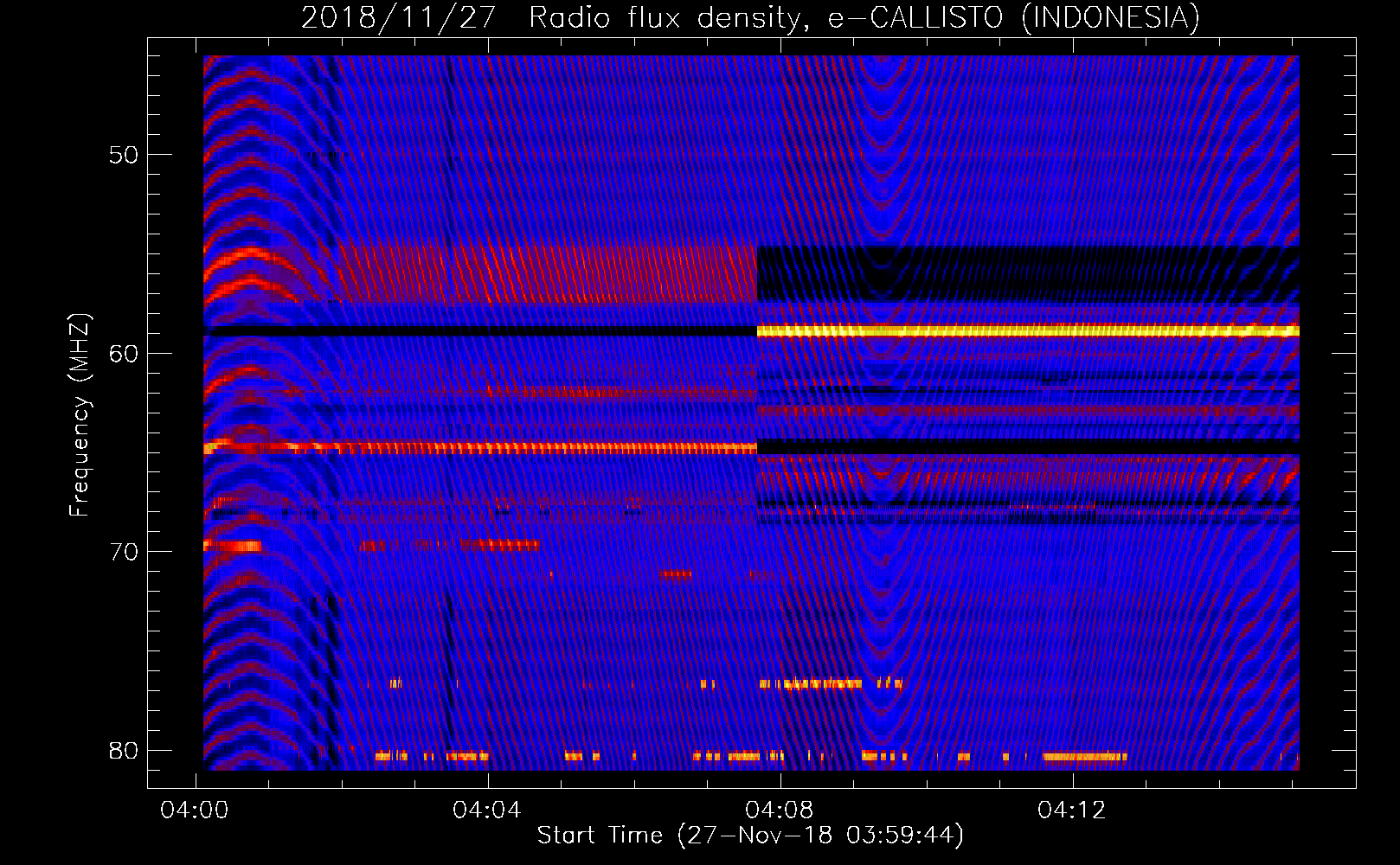Image resolution: width=1400 pixels, height=865 pixels.
Task: Click the 04:08 time tick label
Action: click(x=780, y=811)
